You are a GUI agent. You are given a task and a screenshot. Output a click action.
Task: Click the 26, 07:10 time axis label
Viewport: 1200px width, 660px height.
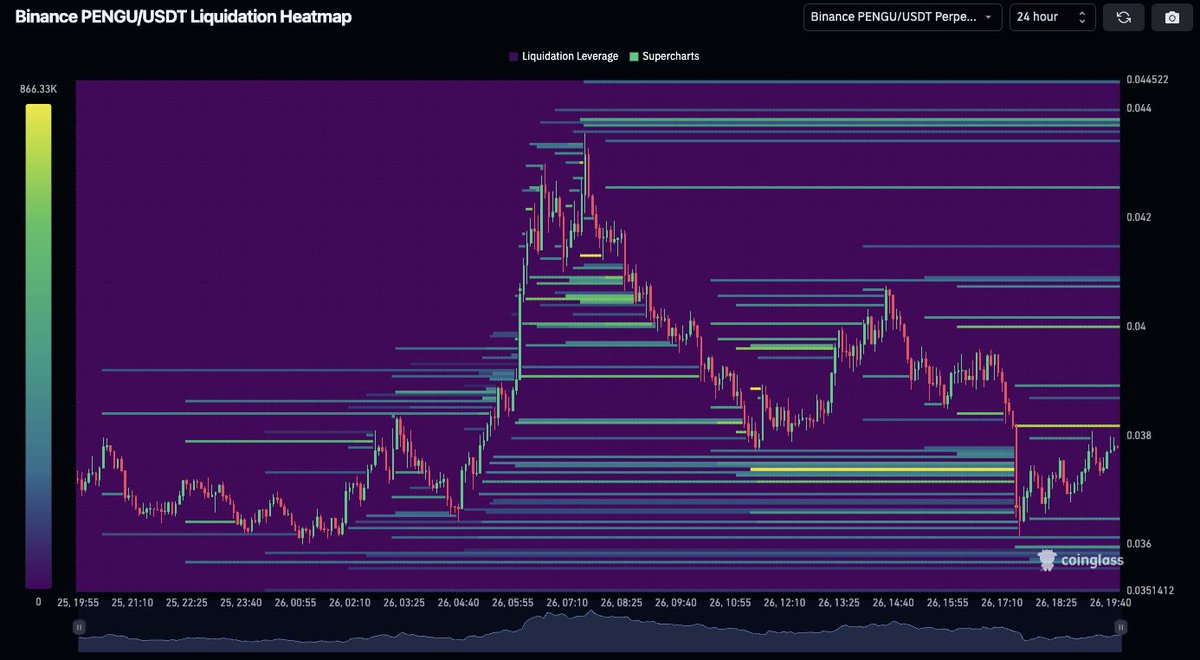pos(568,603)
